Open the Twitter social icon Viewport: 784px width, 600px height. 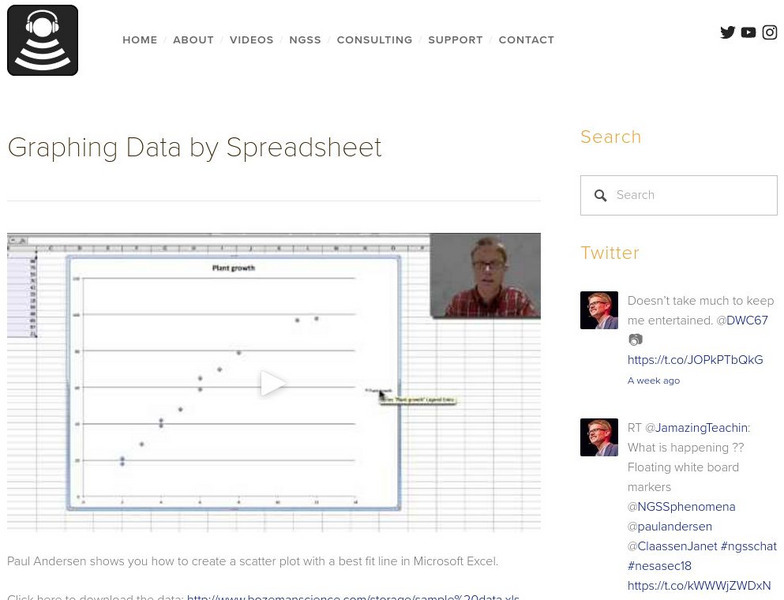(728, 32)
